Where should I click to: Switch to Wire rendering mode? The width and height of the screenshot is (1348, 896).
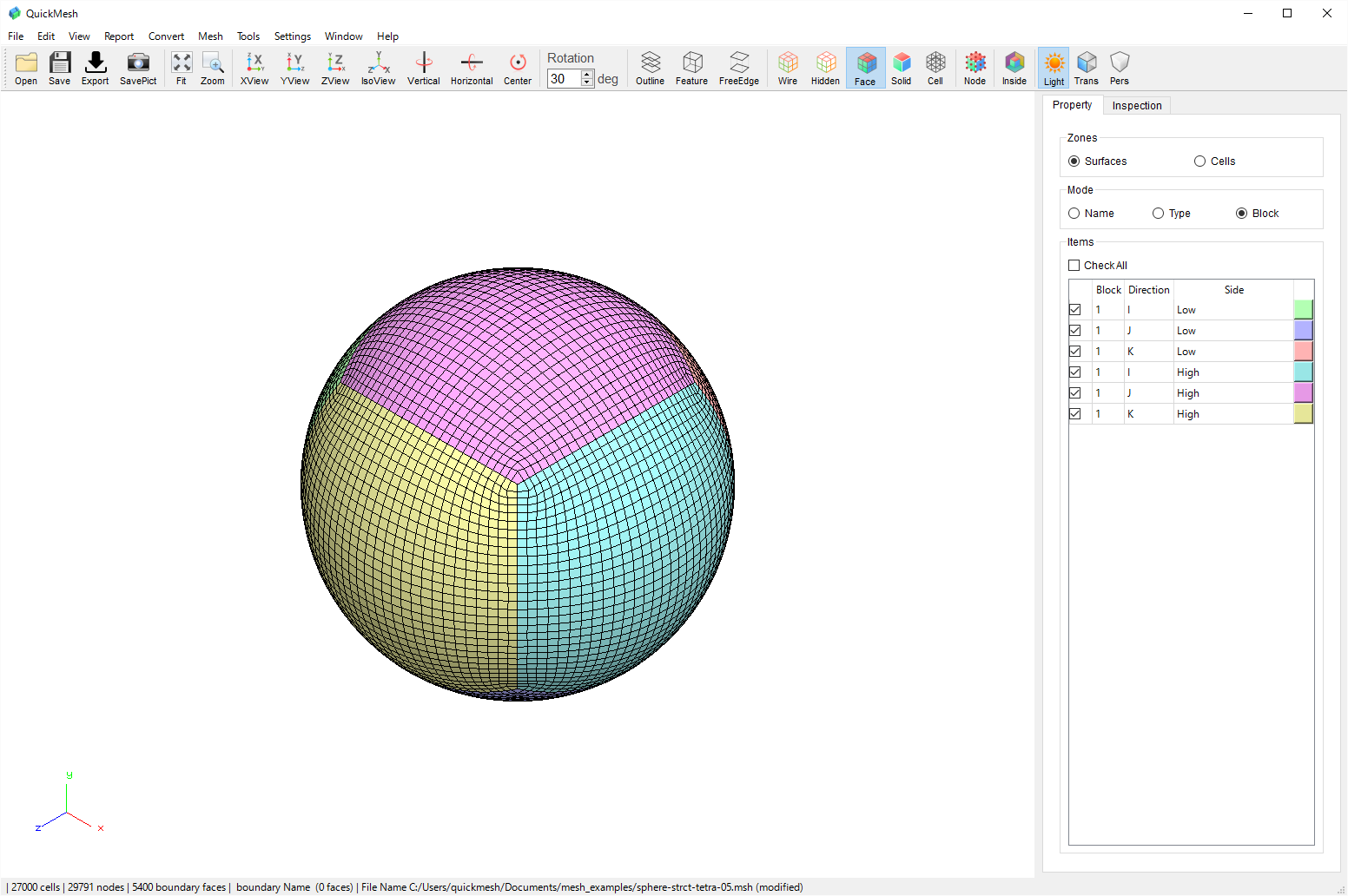(788, 68)
